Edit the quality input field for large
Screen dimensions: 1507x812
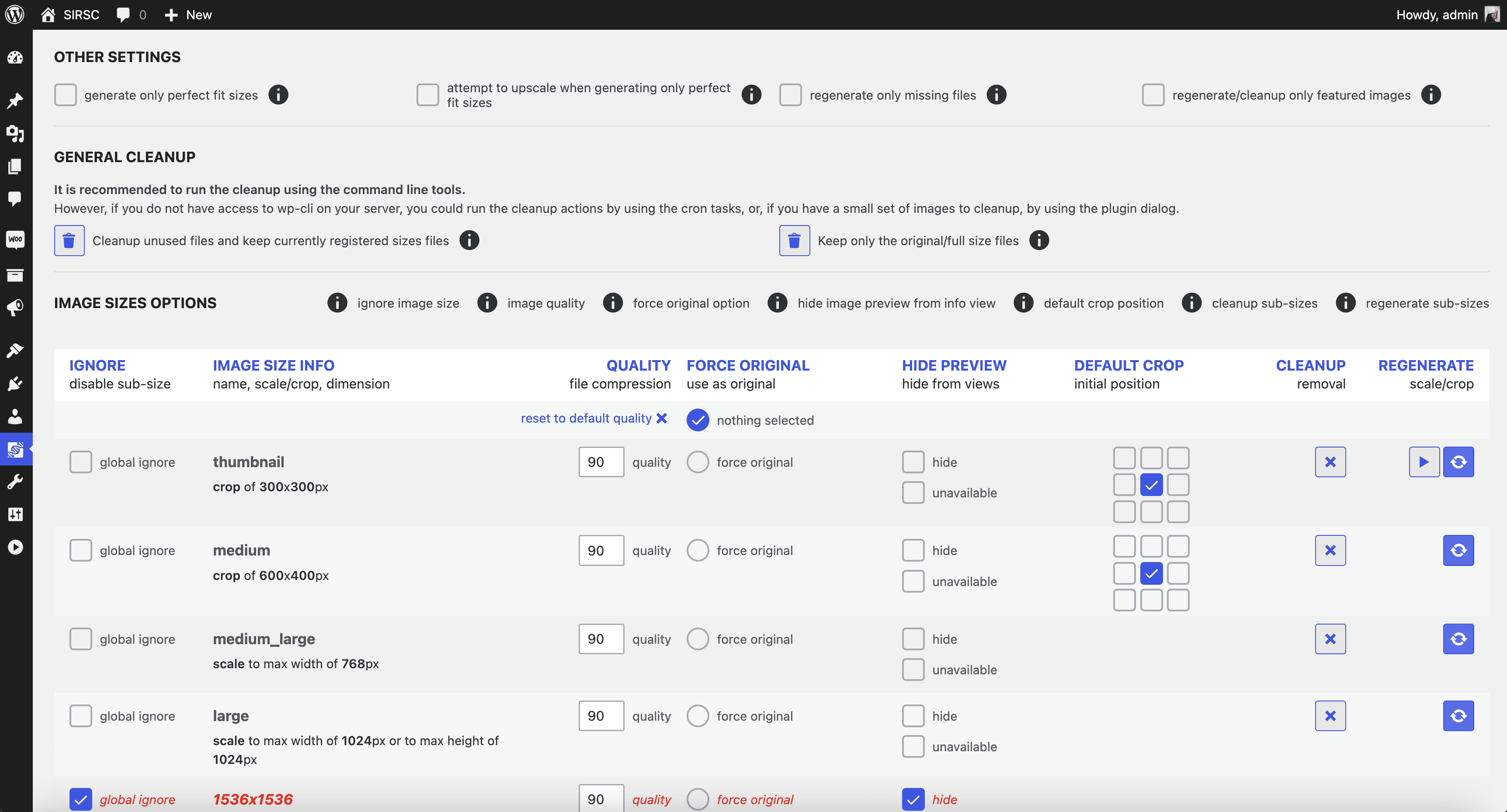[601, 716]
